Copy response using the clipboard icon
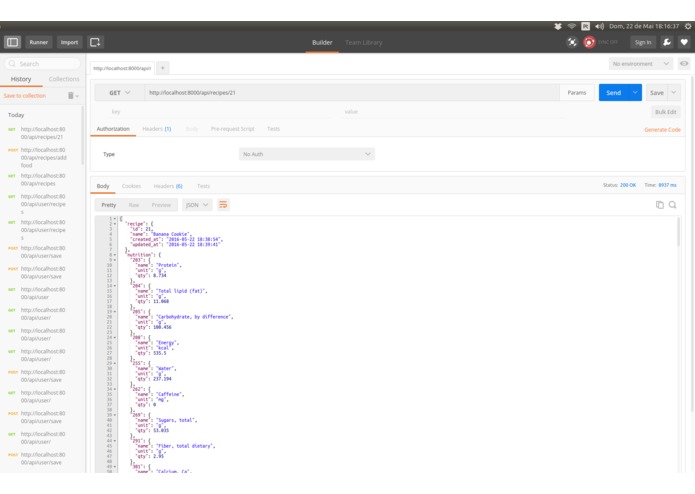The image size is (695, 494). click(660, 205)
